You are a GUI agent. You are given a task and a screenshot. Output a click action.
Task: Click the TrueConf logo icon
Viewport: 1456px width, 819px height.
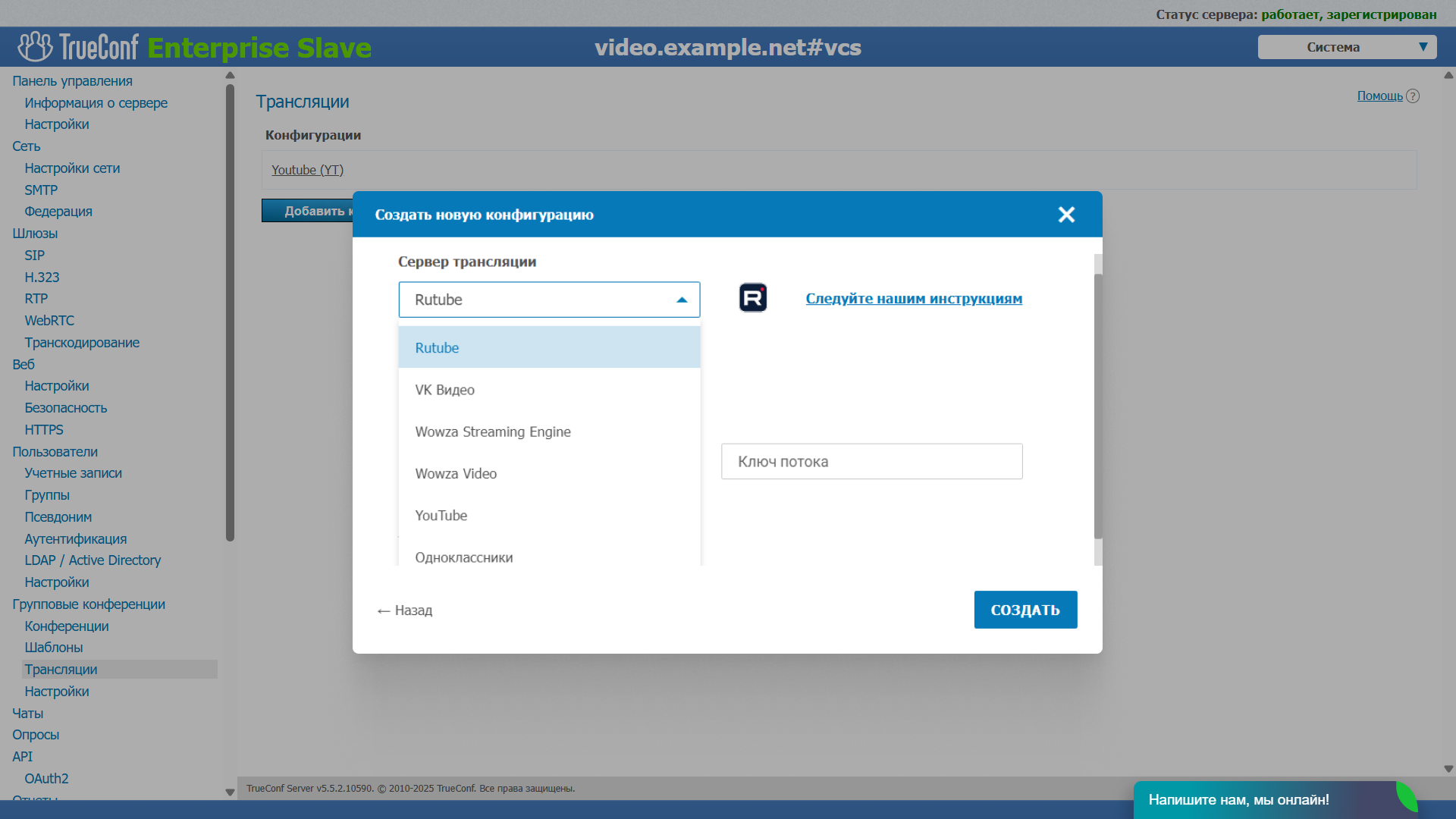point(35,47)
